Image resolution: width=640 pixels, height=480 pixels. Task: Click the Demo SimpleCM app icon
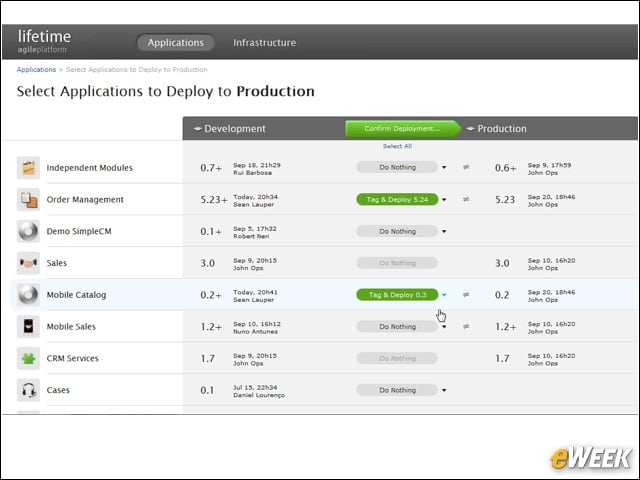[x=28, y=231]
